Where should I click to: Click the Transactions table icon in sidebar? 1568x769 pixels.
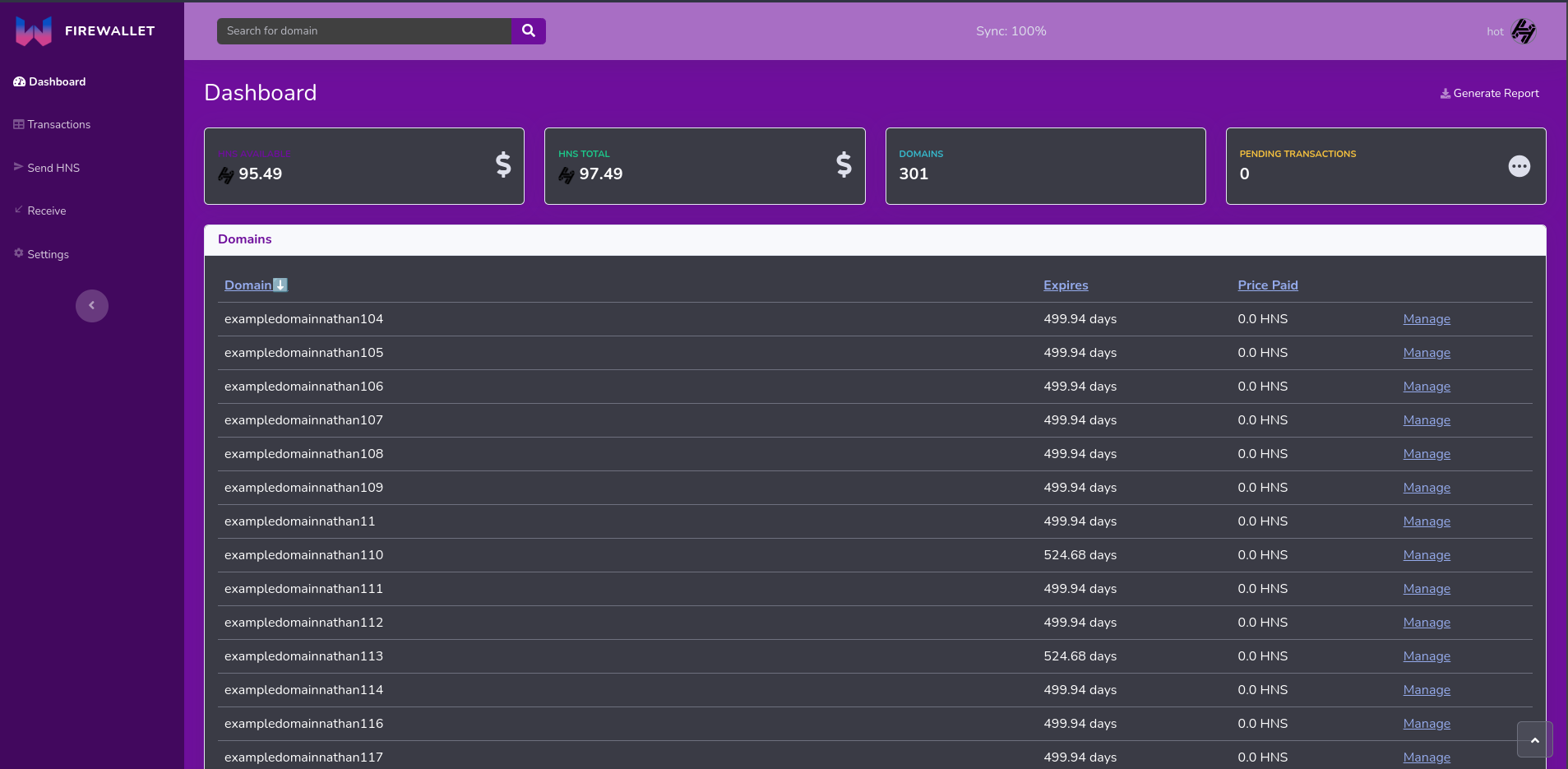click(x=18, y=124)
